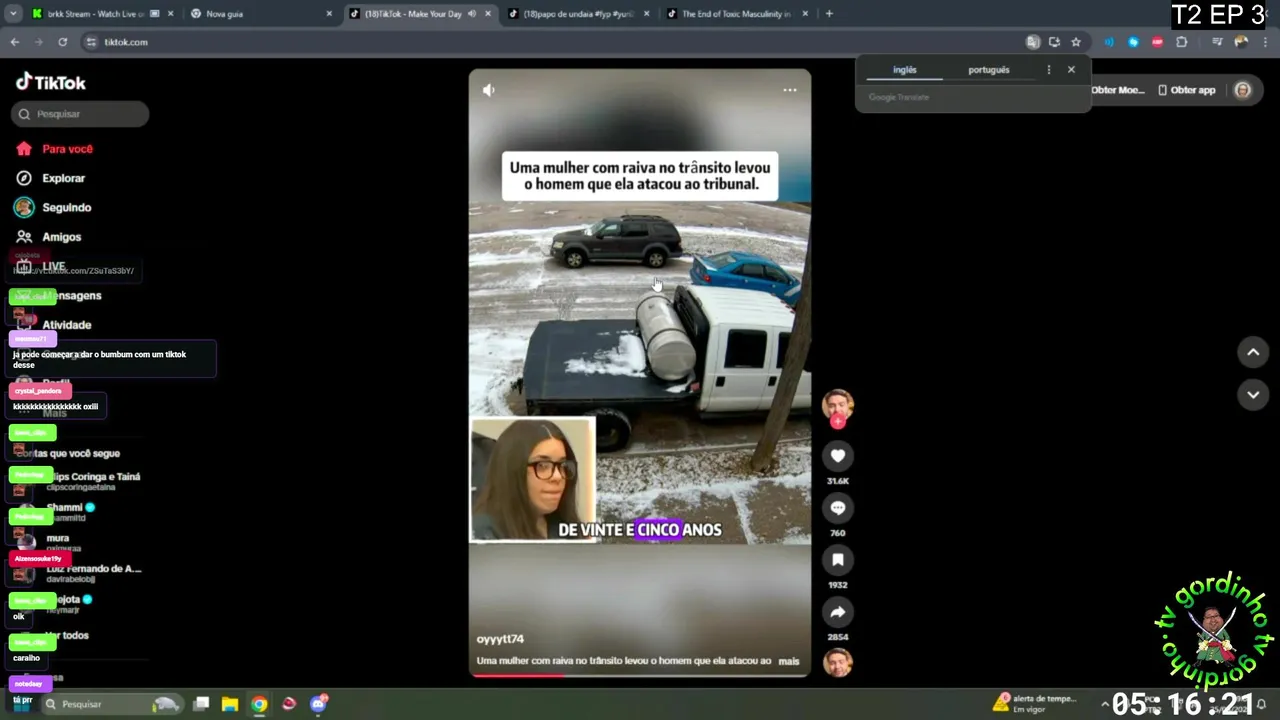
Task: Open the creator's profile avatar beside the video
Action: pyautogui.click(x=838, y=404)
